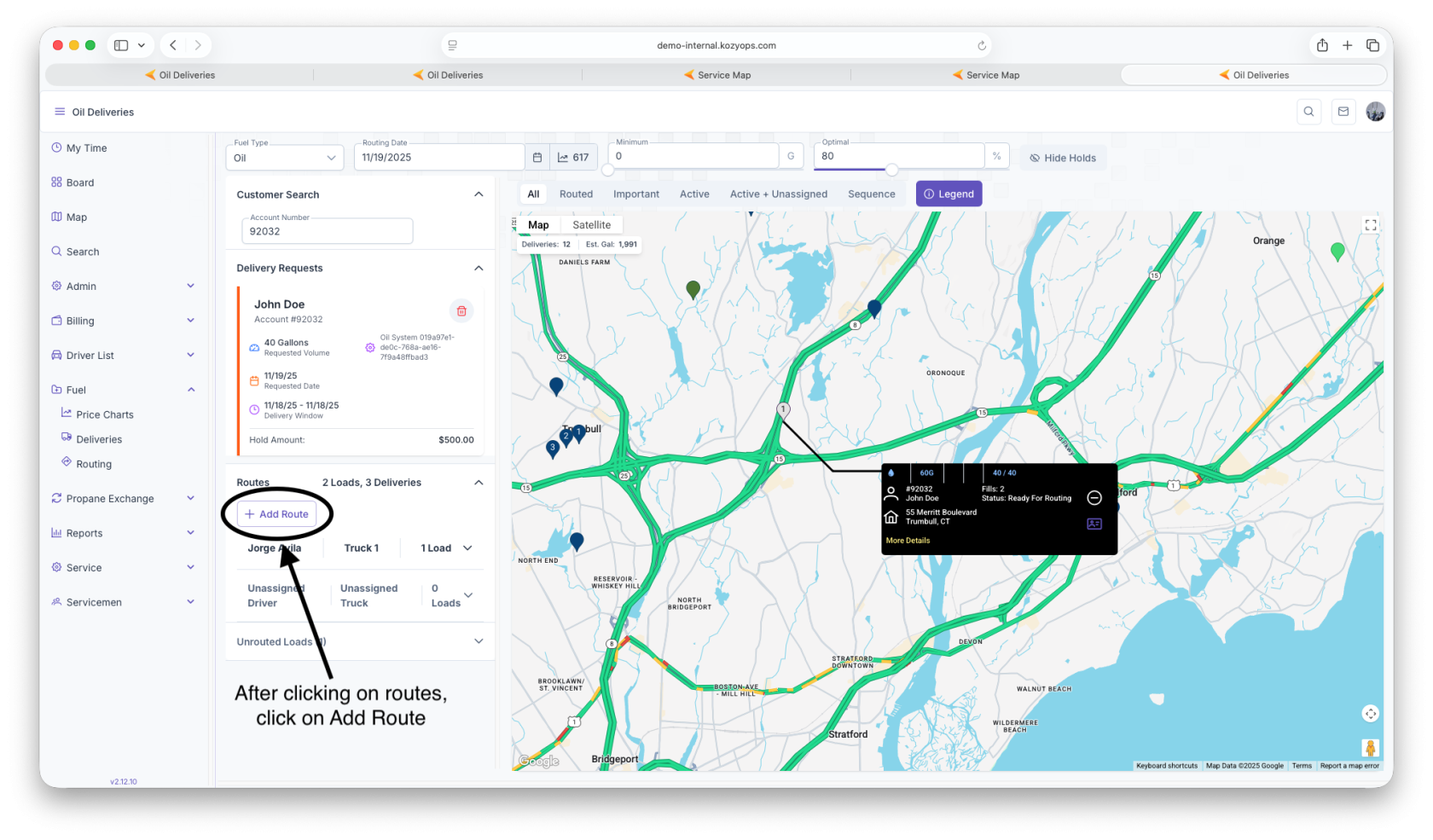Click the remove circle icon in map popup
Viewport: 1433px width, 840px height.
1094,498
